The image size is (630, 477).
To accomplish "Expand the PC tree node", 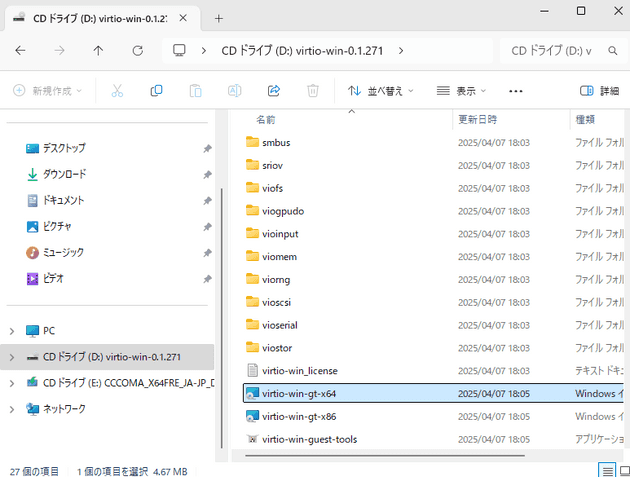I will 12,331.
